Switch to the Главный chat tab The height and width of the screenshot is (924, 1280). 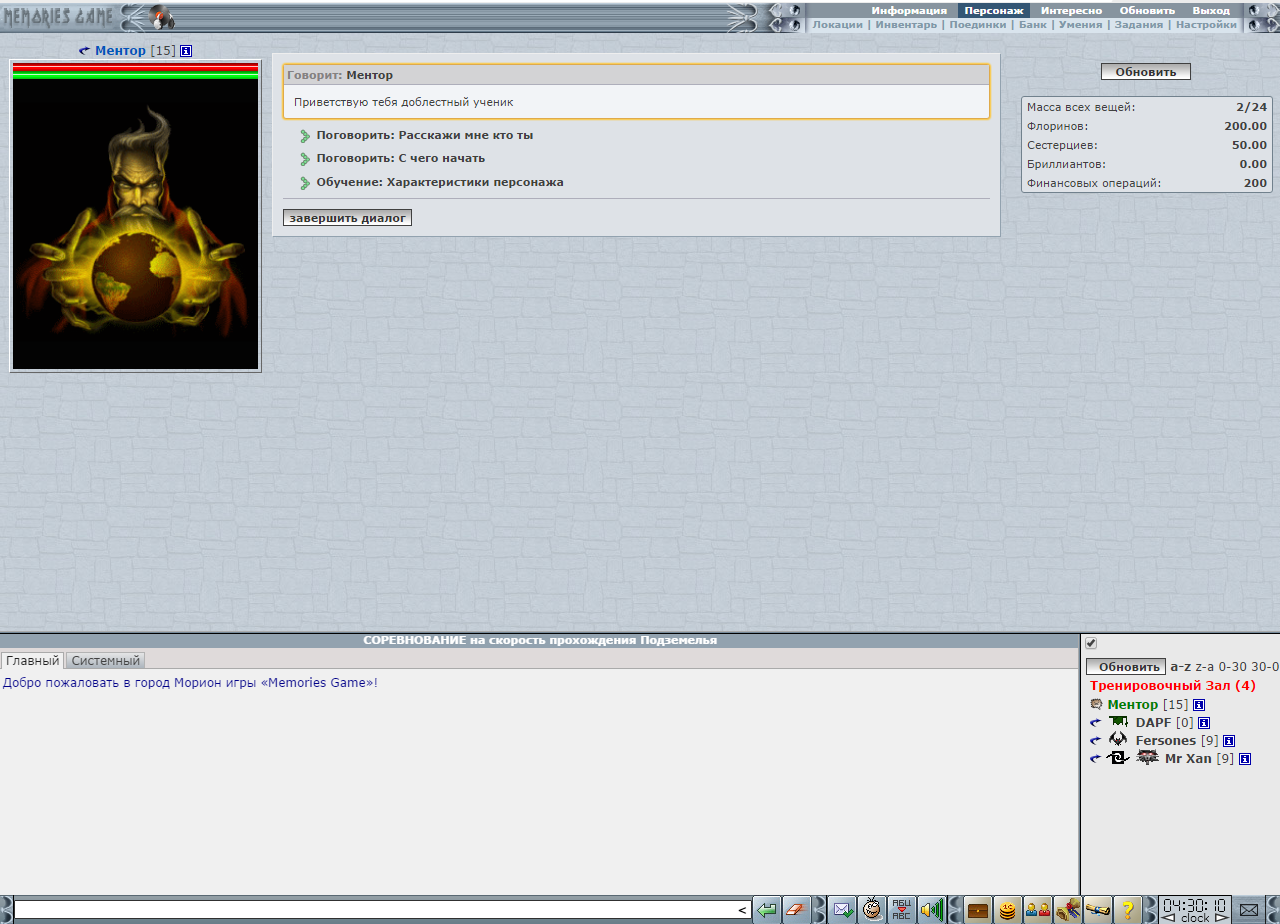tap(32, 661)
